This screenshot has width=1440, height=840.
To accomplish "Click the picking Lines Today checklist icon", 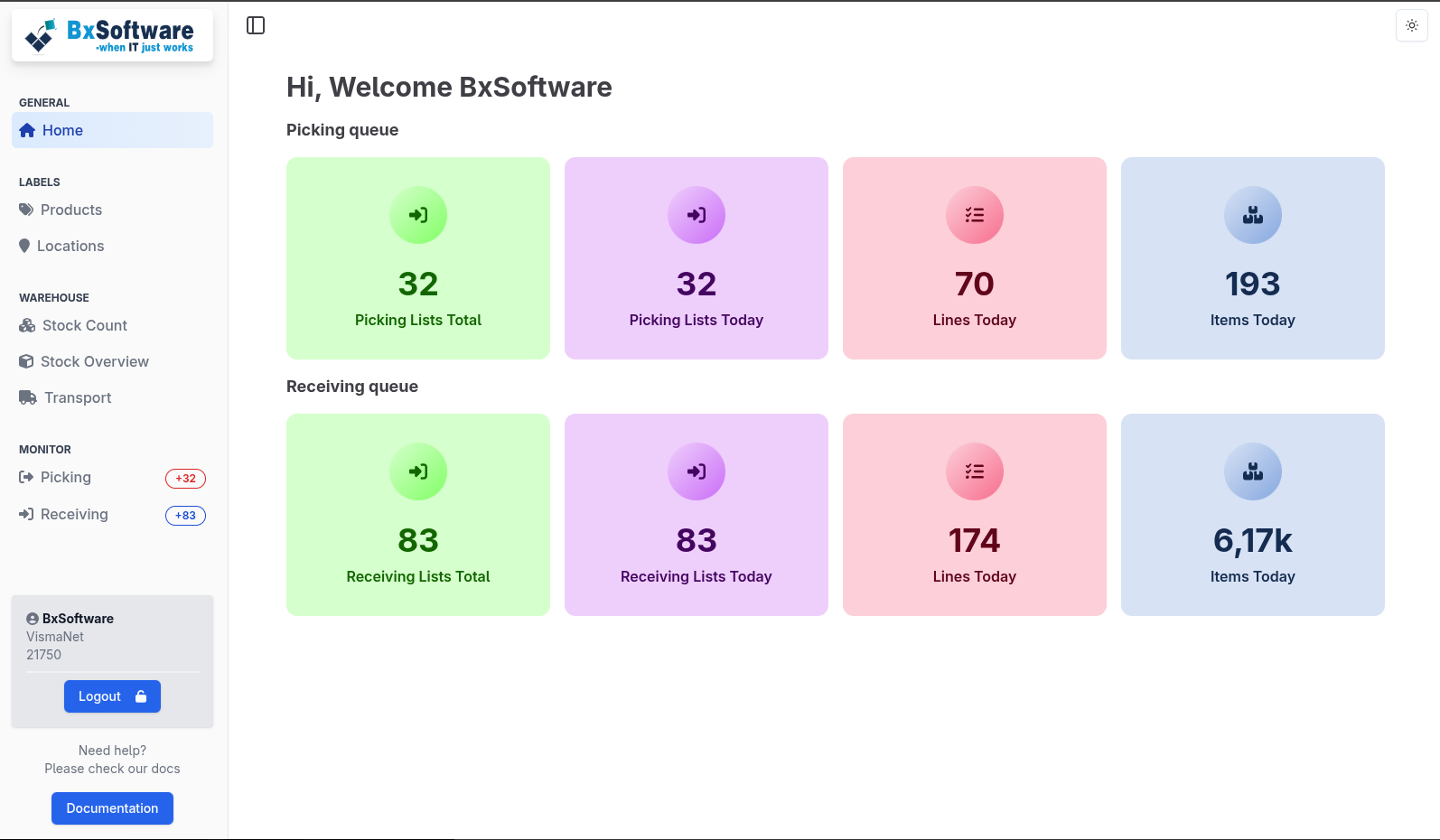I will coord(975,215).
